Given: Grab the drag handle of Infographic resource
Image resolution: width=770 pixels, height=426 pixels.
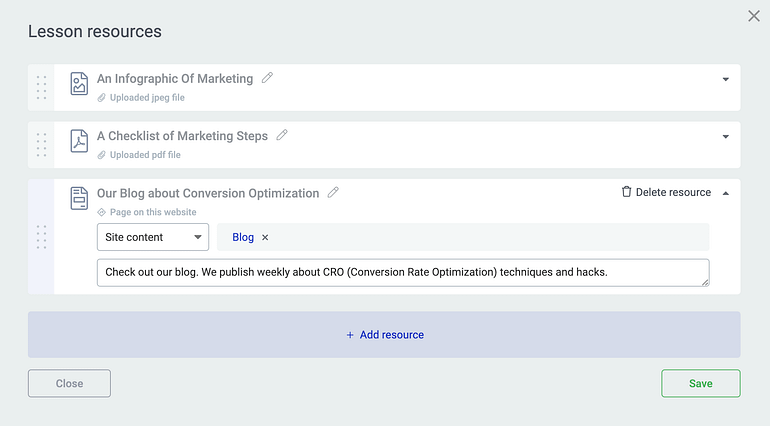Looking at the screenshot, I should (x=41, y=87).
